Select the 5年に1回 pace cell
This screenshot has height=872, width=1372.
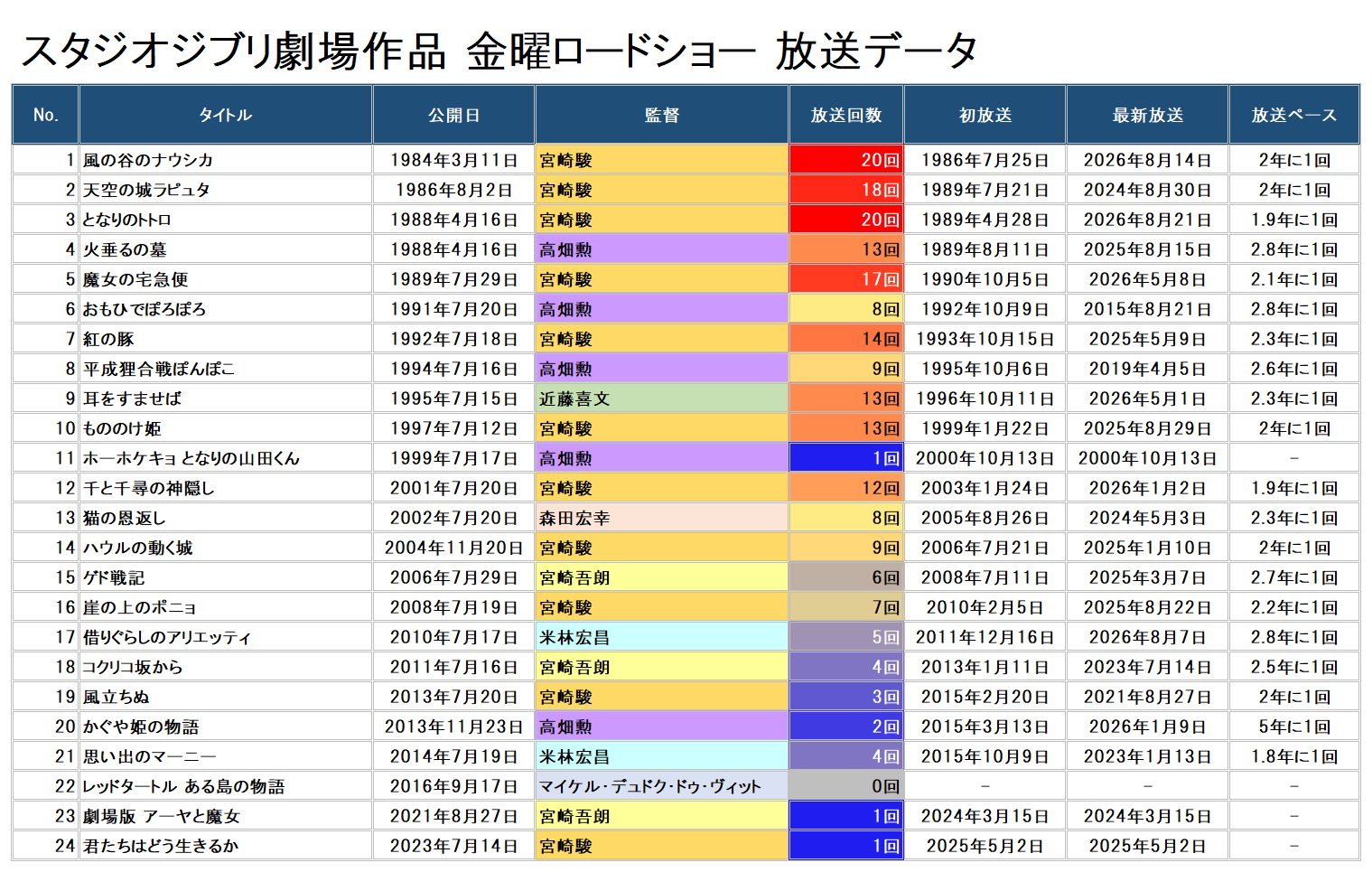pyautogui.click(x=1294, y=727)
